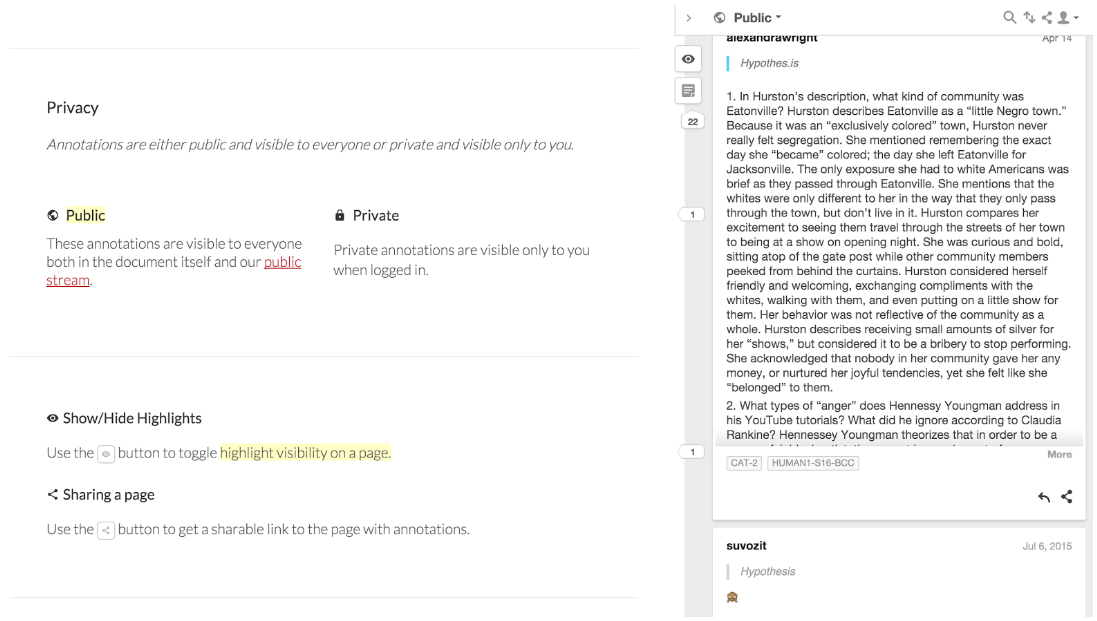This screenshot has height=621, width=1097.
Task: Click the share button shown in Sharing instructions
Action: pos(107,529)
